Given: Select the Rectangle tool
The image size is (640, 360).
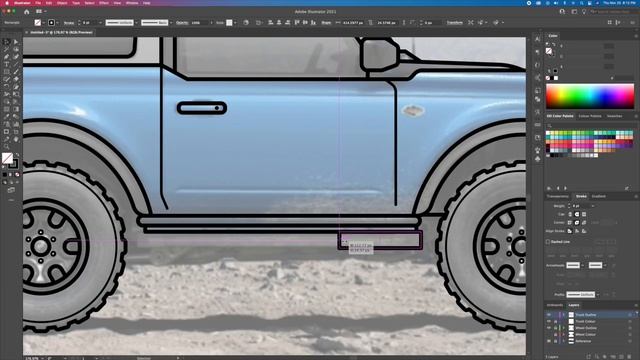Looking at the screenshot, I should click(7, 71).
